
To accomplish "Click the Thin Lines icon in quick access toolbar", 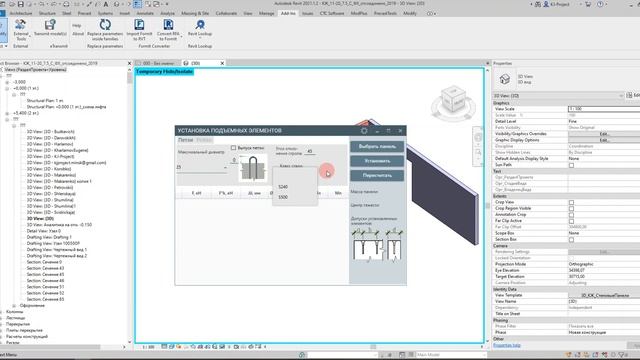I will tap(138, 4).
